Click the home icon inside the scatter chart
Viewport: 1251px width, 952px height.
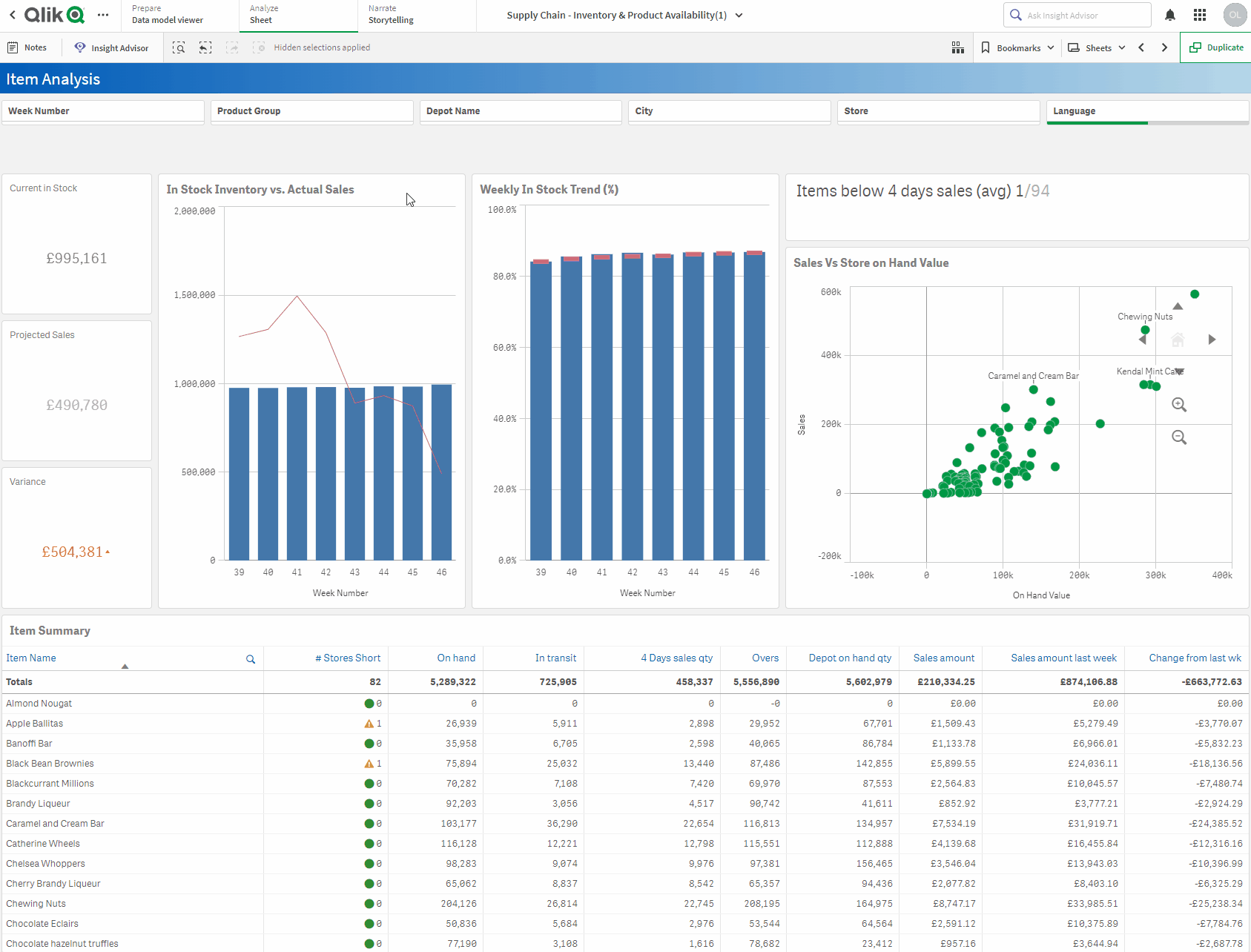[1177, 339]
